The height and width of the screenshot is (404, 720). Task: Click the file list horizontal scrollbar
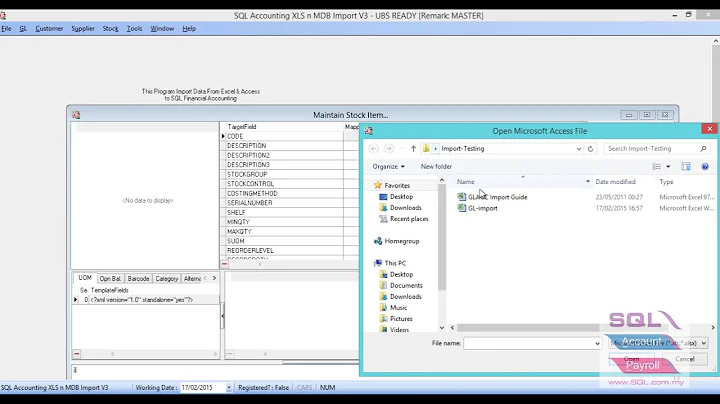click(528, 327)
